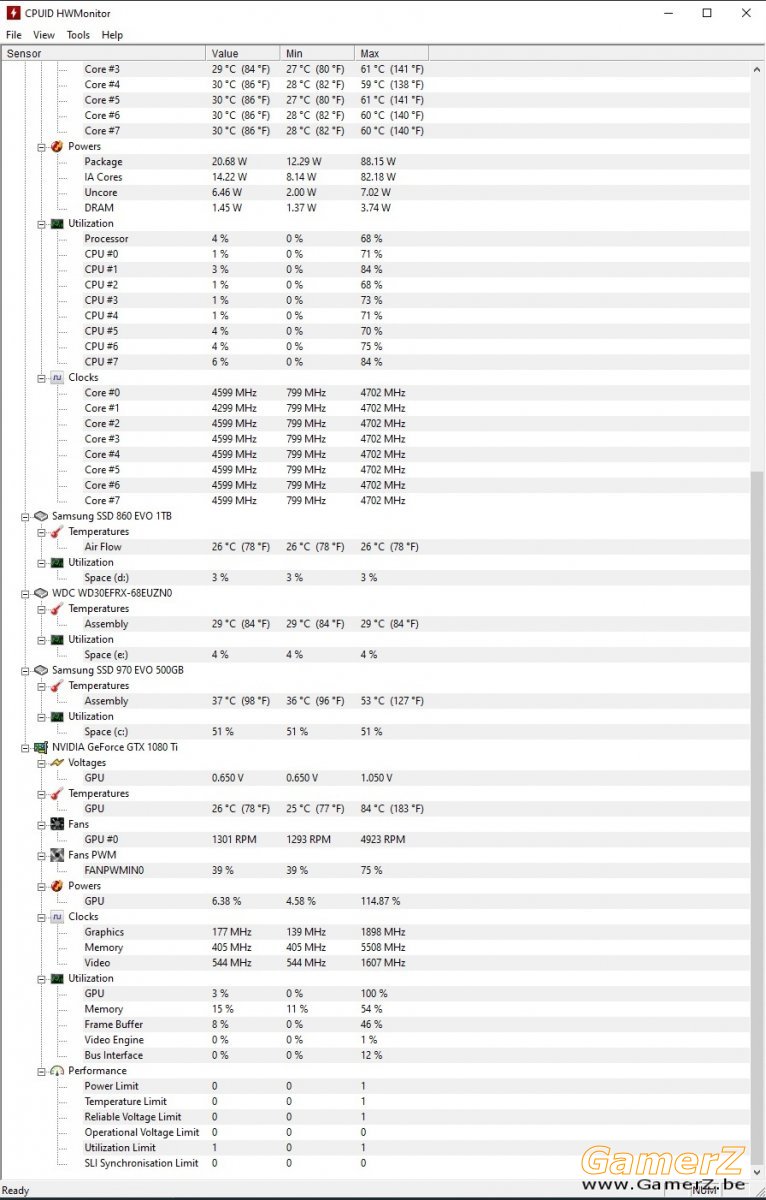This screenshot has width=766, height=1200.
Task: Click the vertical scrollbar thumb
Action: pyautogui.click(x=757, y=828)
